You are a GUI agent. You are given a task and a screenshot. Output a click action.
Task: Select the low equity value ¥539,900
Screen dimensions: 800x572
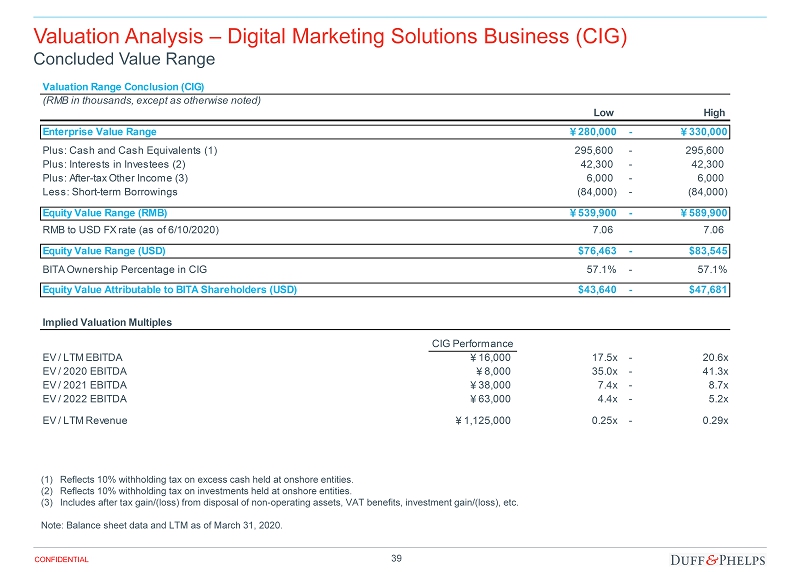(592, 213)
